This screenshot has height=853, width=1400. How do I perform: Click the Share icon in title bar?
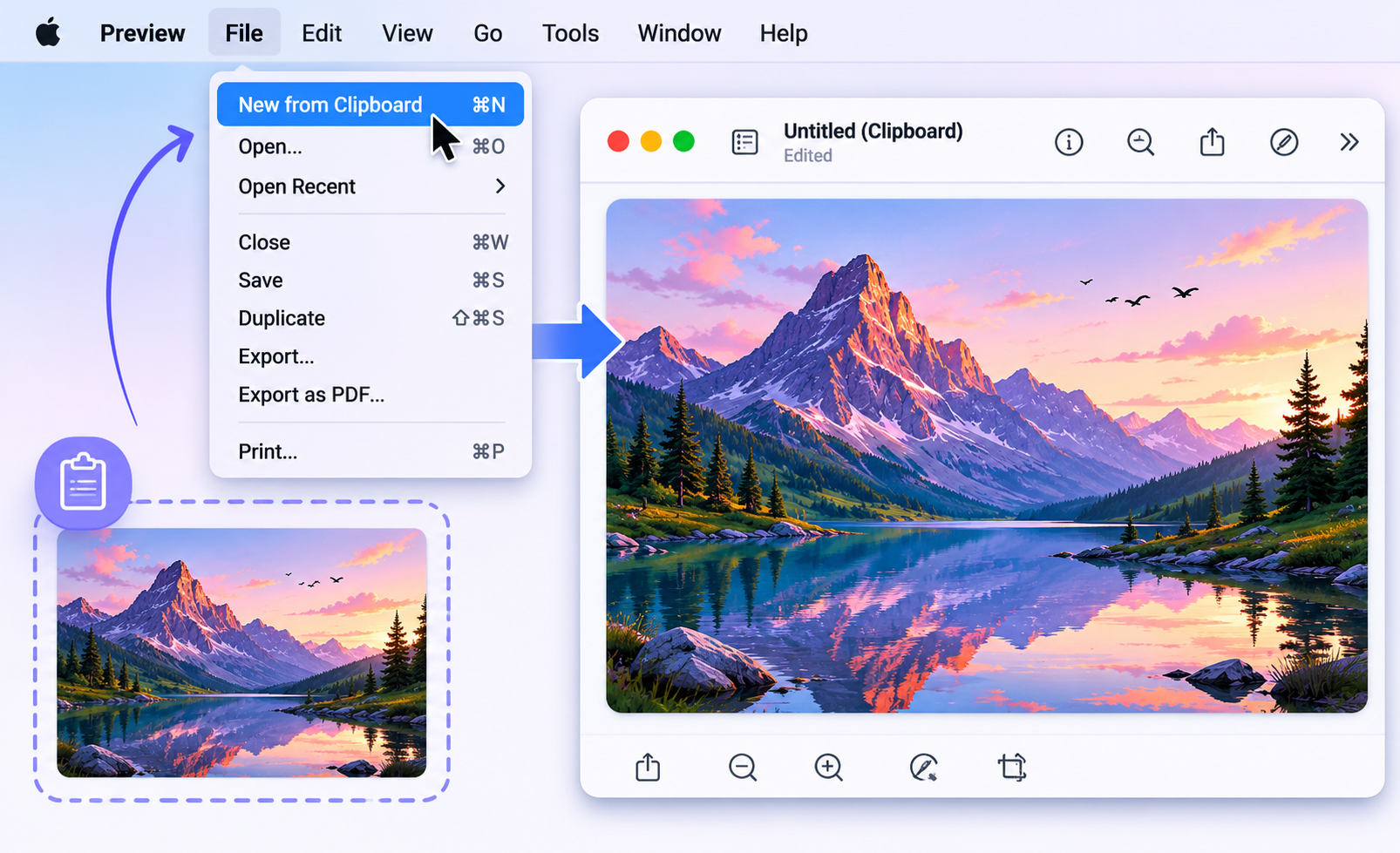pyautogui.click(x=1213, y=141)
